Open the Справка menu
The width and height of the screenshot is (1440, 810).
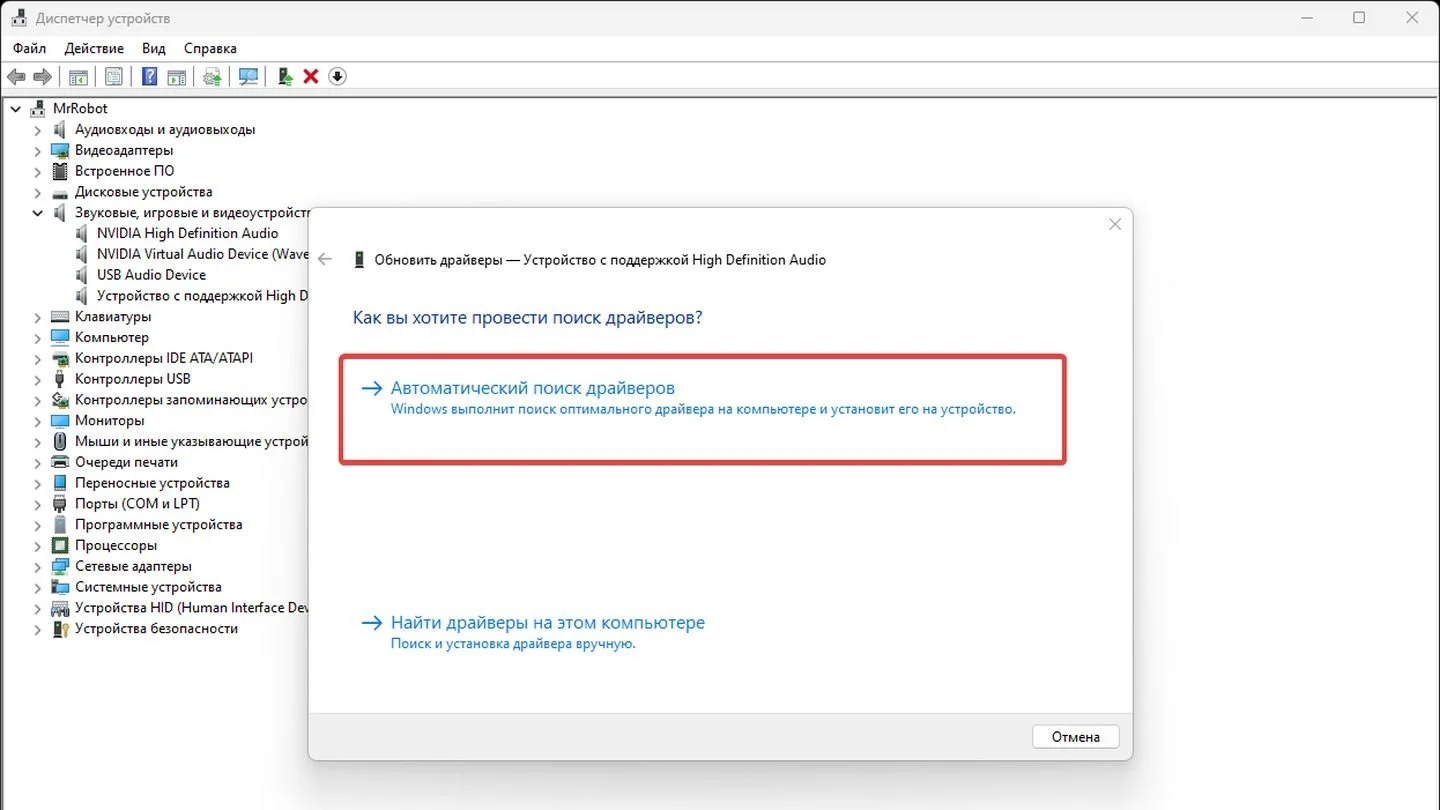click(210, 48)
